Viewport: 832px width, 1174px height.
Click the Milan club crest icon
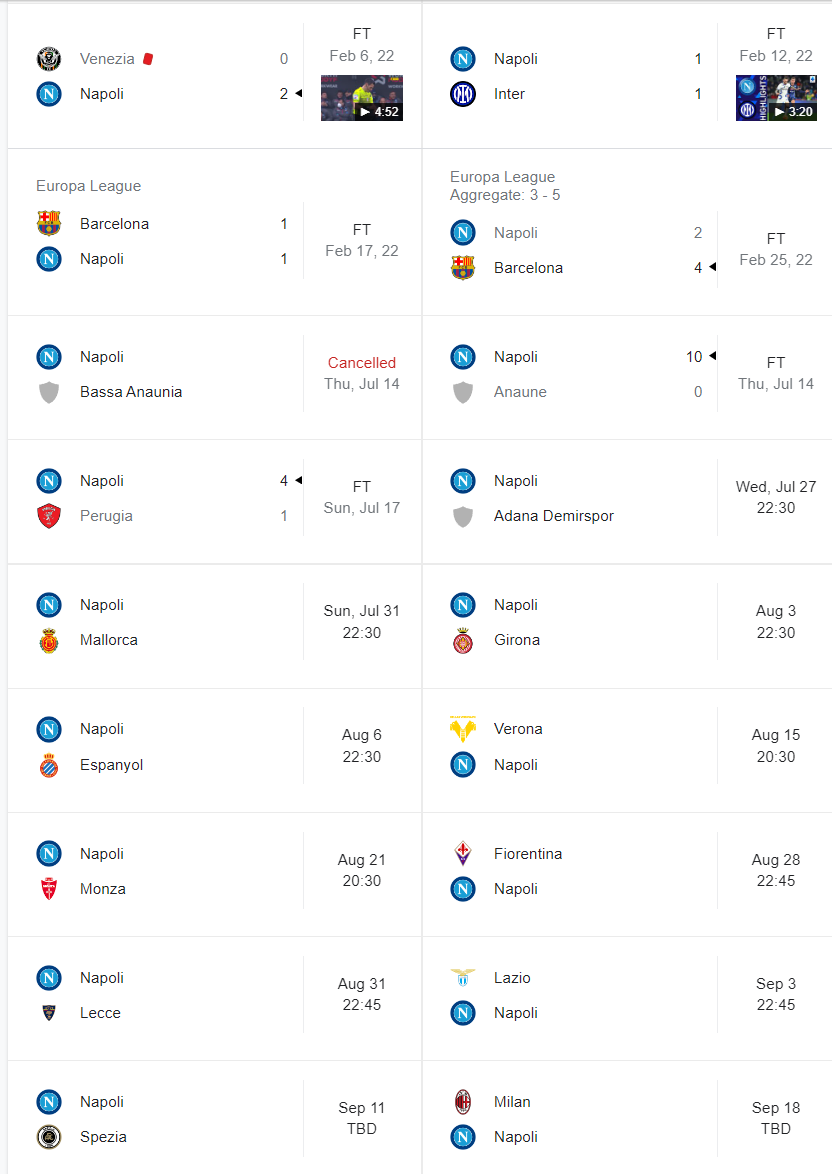coord(463,1101)
